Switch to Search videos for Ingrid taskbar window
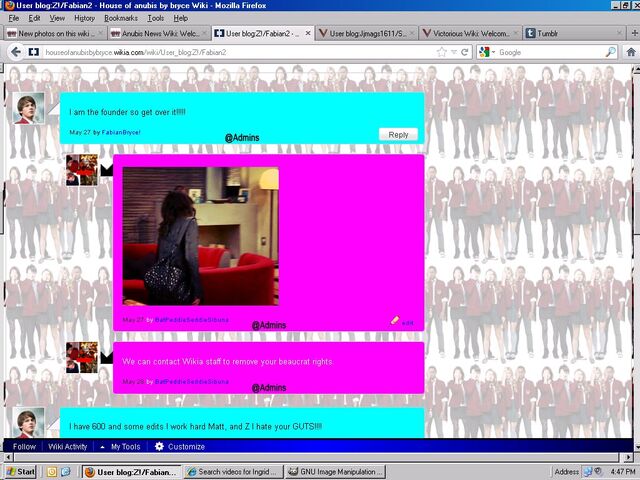640x480 pixels. [x=233, y=472]
